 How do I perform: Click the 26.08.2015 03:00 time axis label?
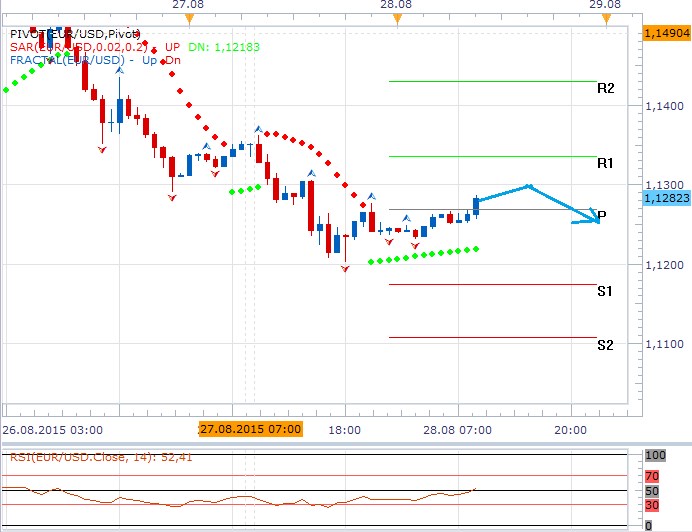(52, 428)
